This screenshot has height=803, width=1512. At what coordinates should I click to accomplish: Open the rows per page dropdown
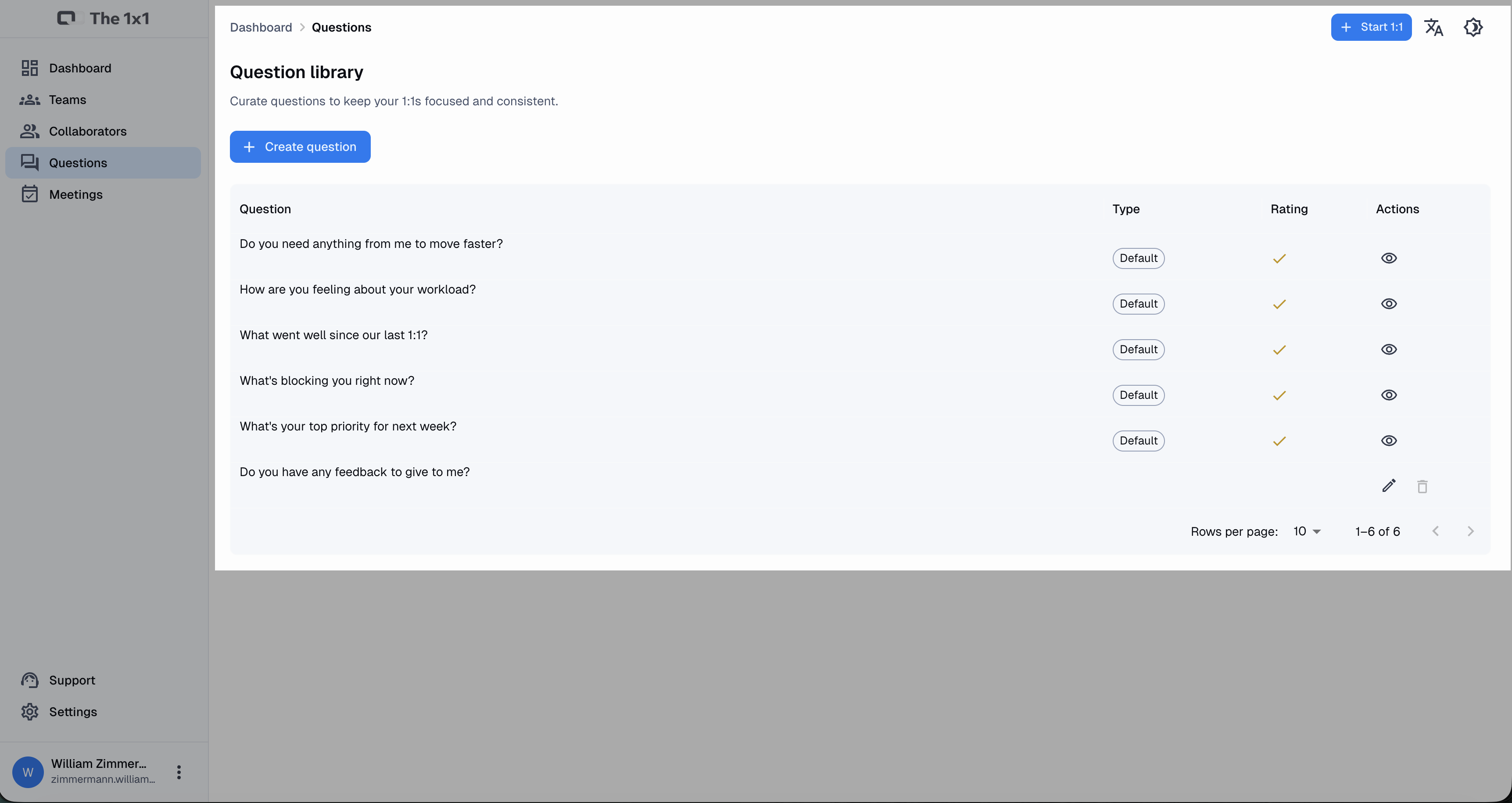pos(1307,531)
